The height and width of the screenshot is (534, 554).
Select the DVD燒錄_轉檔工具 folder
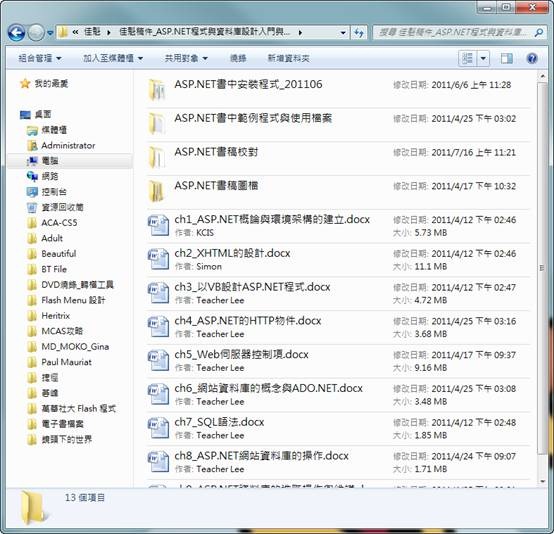click(x=70, y=284)
